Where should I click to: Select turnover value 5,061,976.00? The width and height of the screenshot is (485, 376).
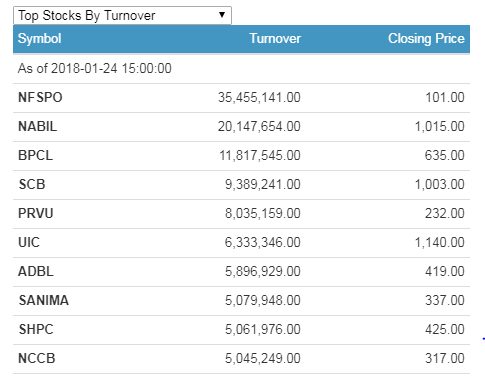point(263,329)
